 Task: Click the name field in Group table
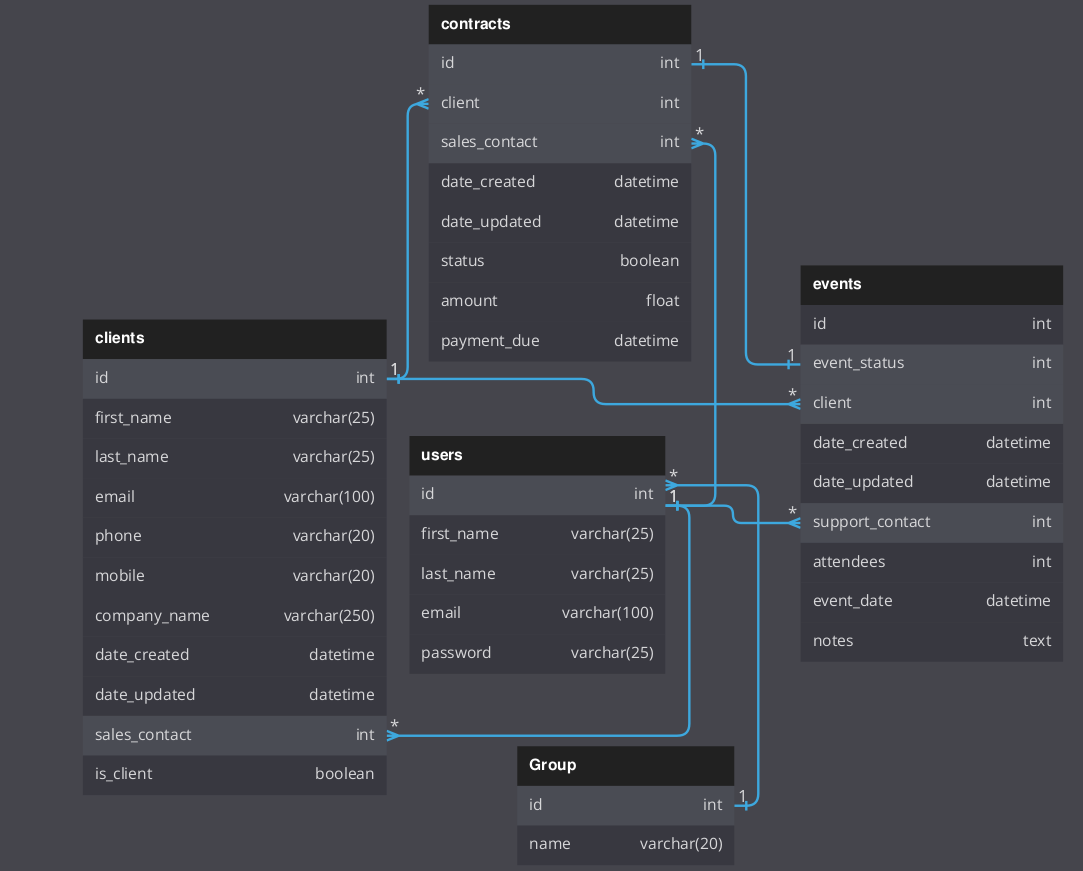625,844
